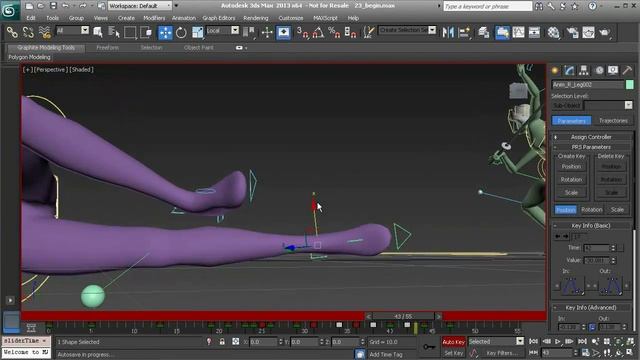Viewport: 640px width, 360px height.
Task: Activate the Select and Scale tool
Action: [197, 32]
